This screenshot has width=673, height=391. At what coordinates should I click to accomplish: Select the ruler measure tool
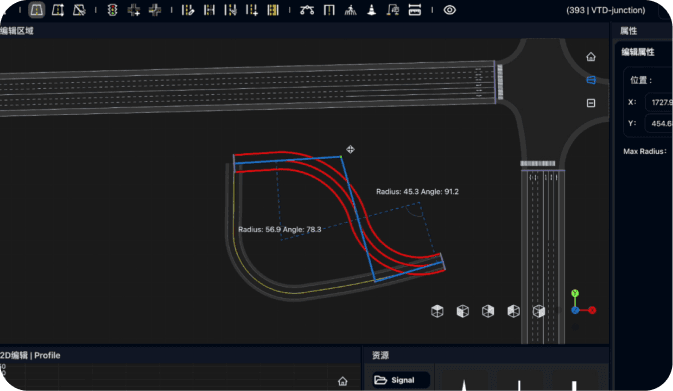415,10
